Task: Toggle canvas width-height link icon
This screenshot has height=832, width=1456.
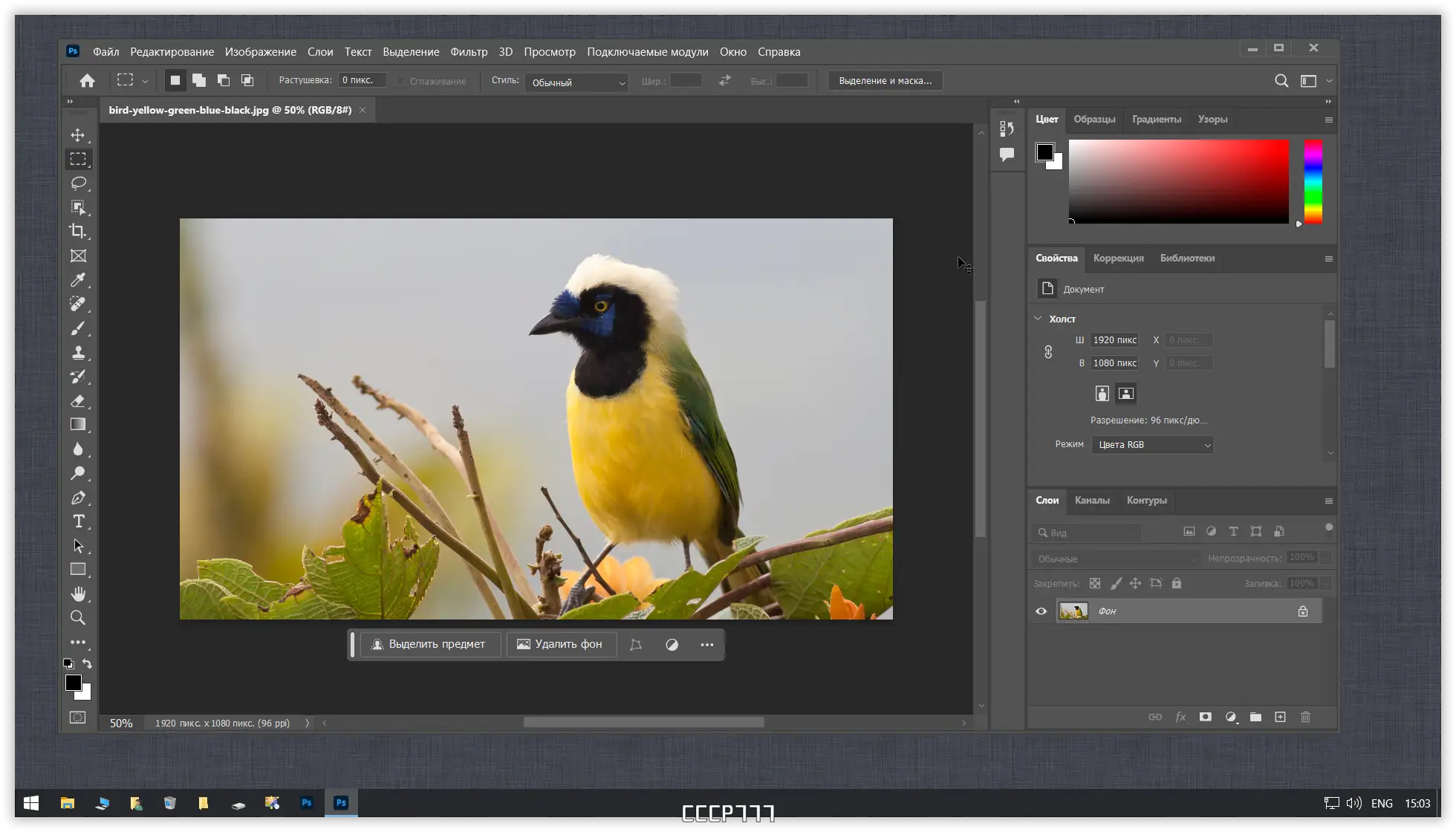Action: click(x=1048, y=352)
